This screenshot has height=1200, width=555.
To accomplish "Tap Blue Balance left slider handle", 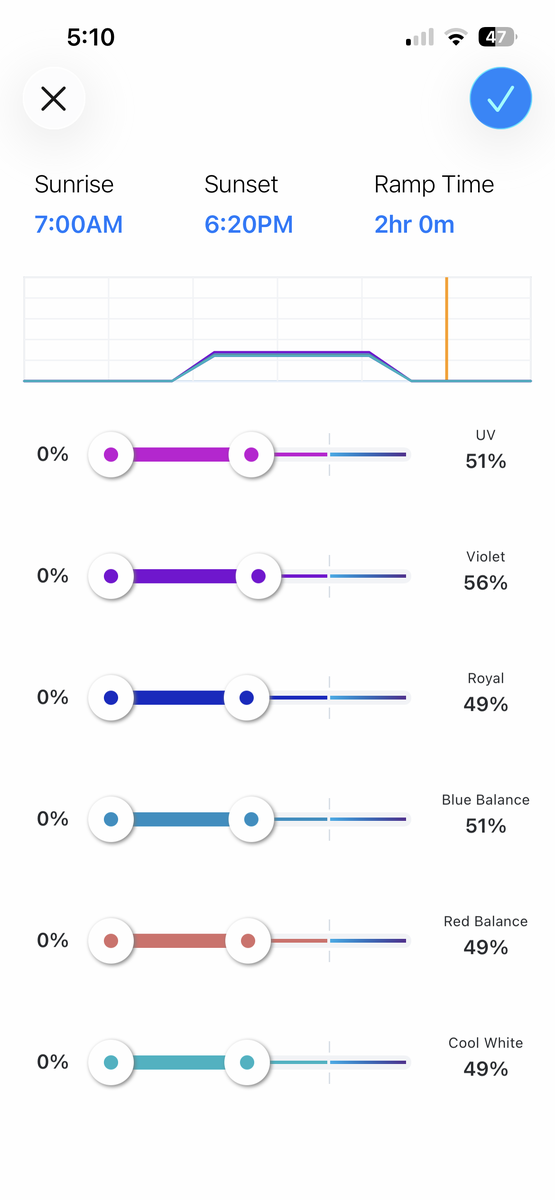I will tap(111, 819).
